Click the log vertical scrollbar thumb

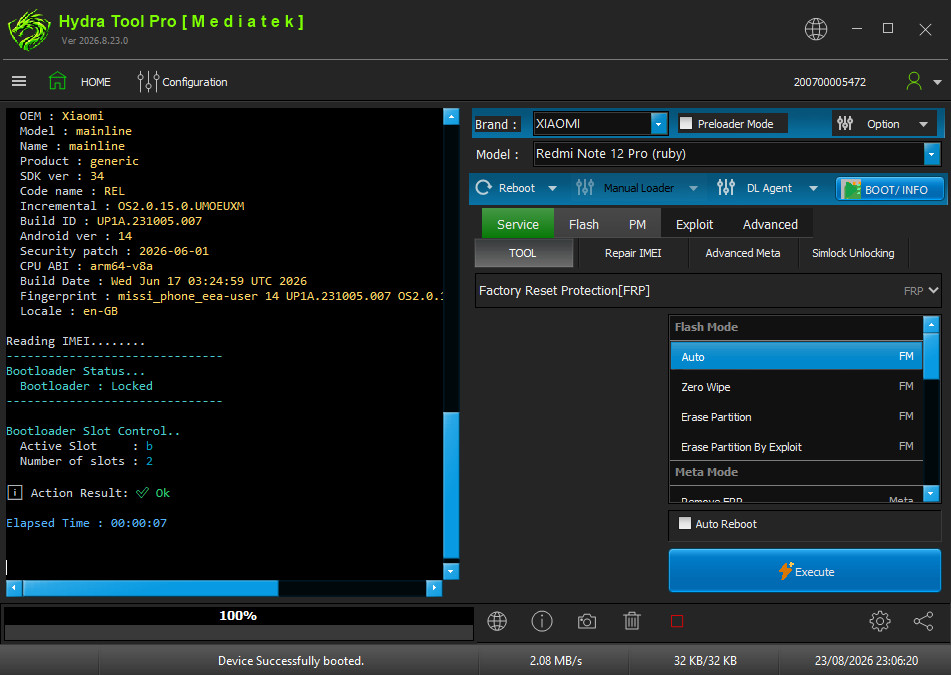point(451,485)
